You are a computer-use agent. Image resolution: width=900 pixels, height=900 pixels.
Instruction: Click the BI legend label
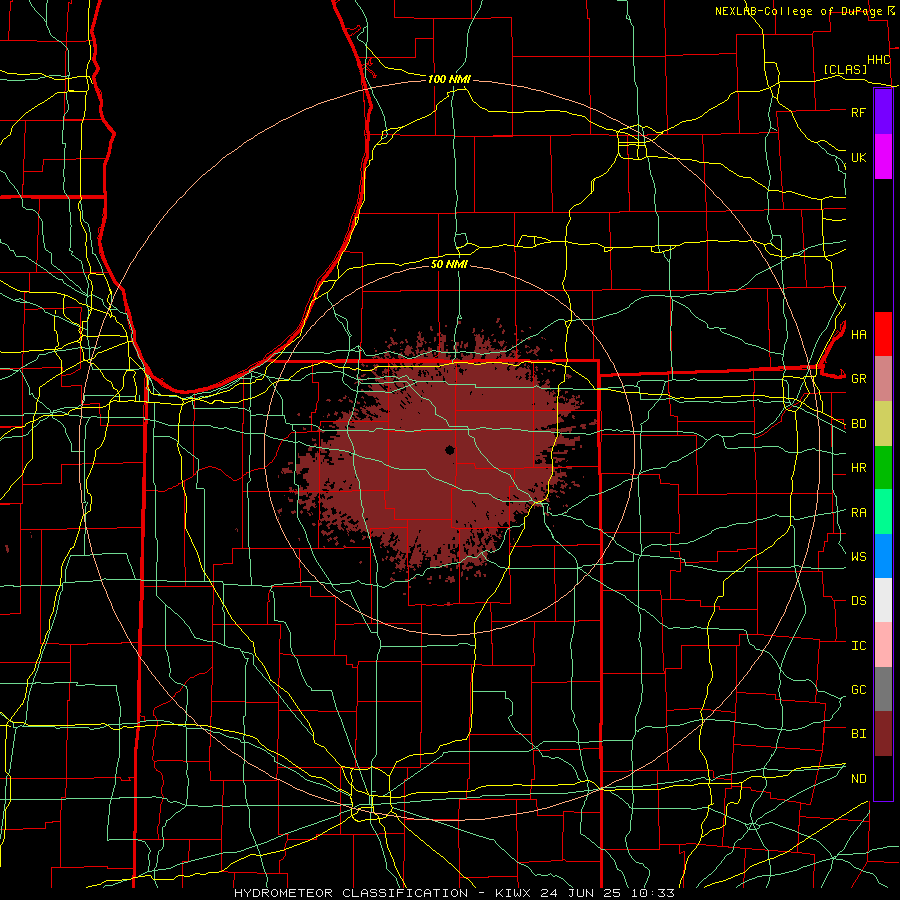point(858,734)
